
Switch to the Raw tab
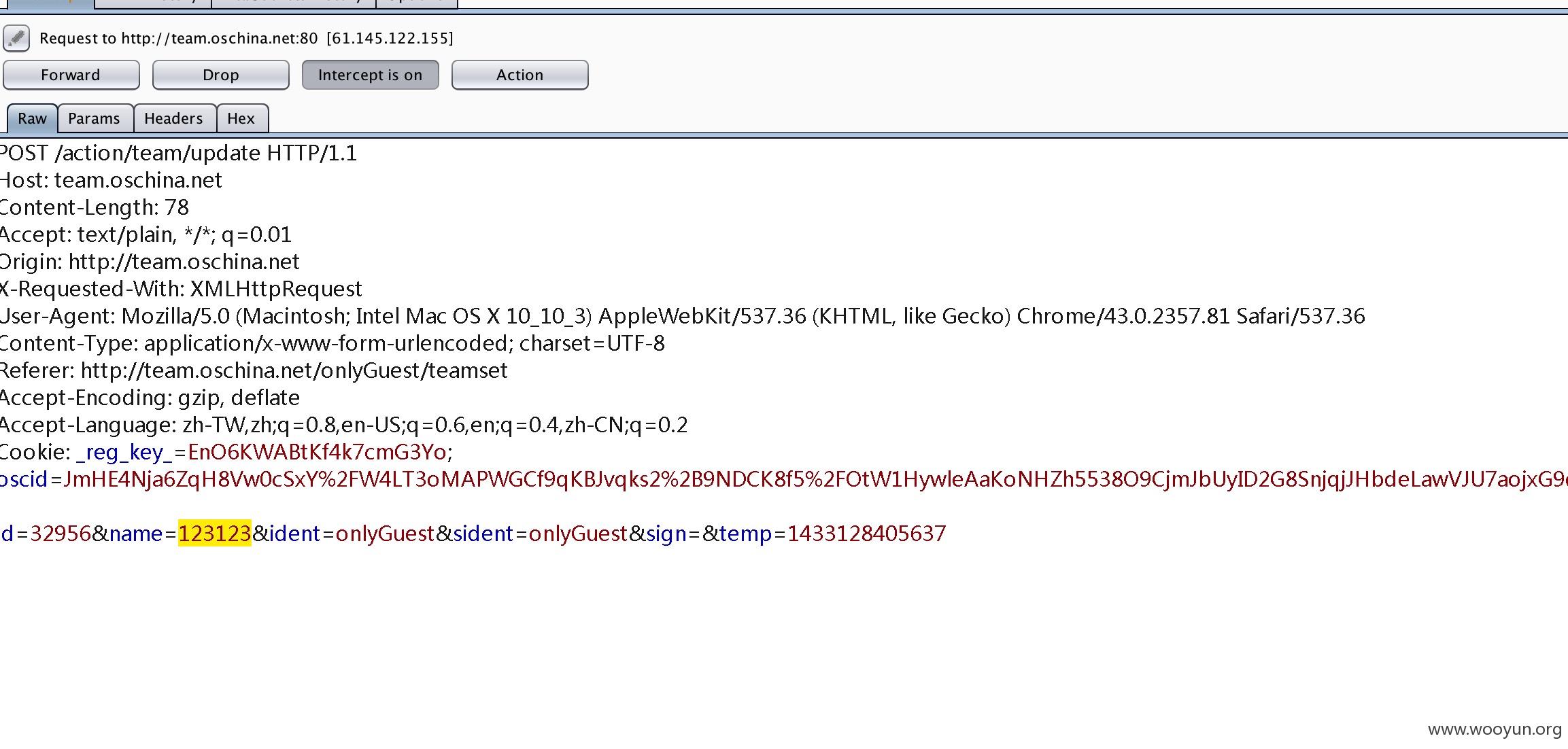pos(32,118)
